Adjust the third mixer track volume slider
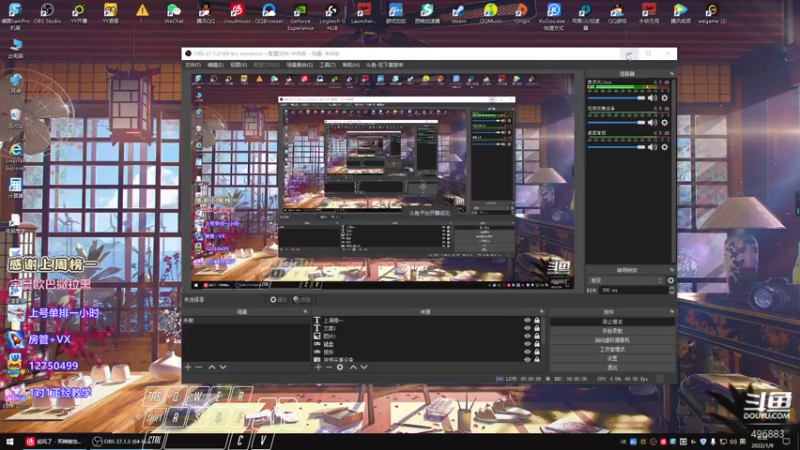This screenshot has width=800, height=450. click(616, 147)
